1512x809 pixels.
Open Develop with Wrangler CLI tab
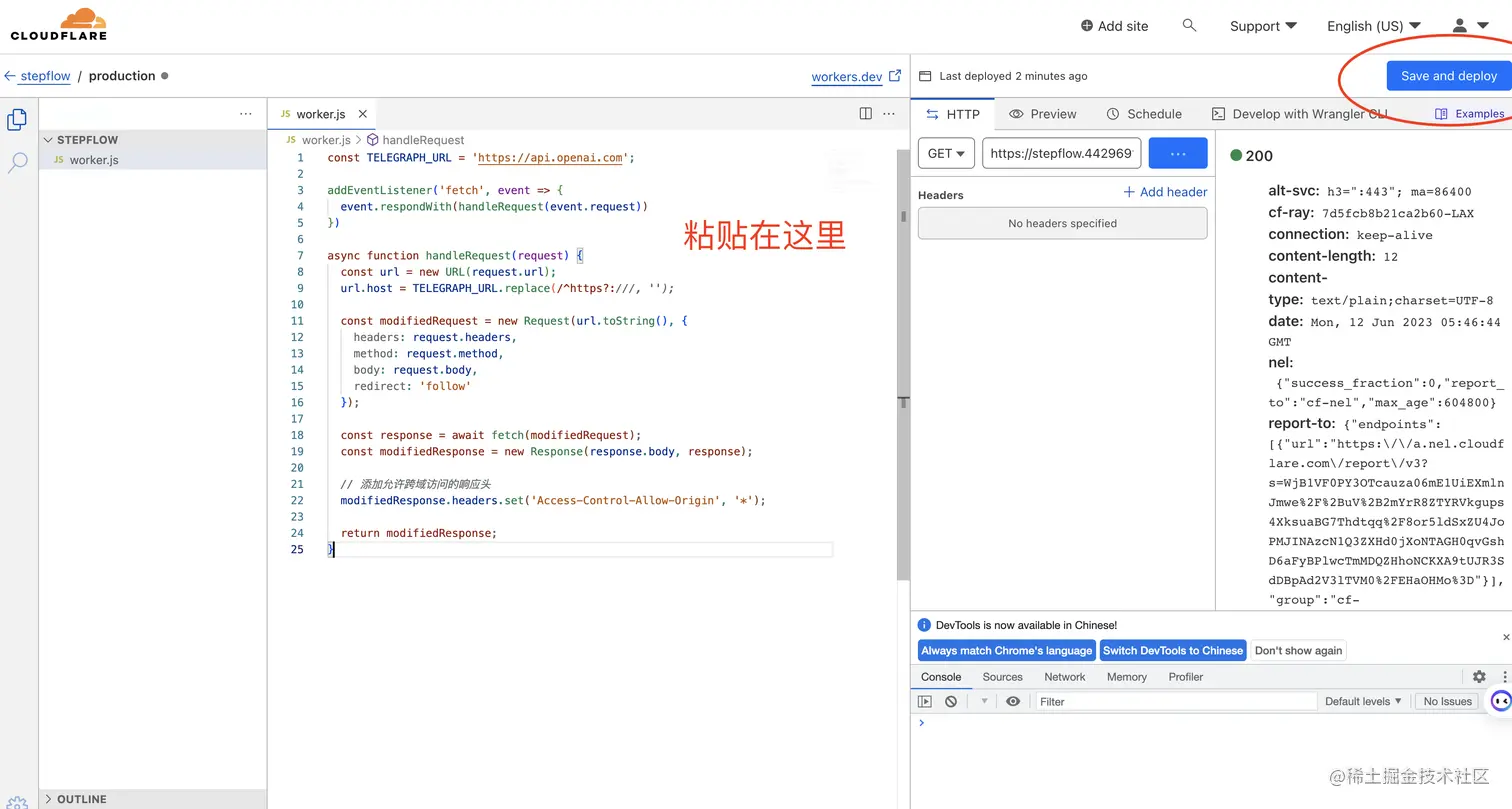click(1299, 114)
